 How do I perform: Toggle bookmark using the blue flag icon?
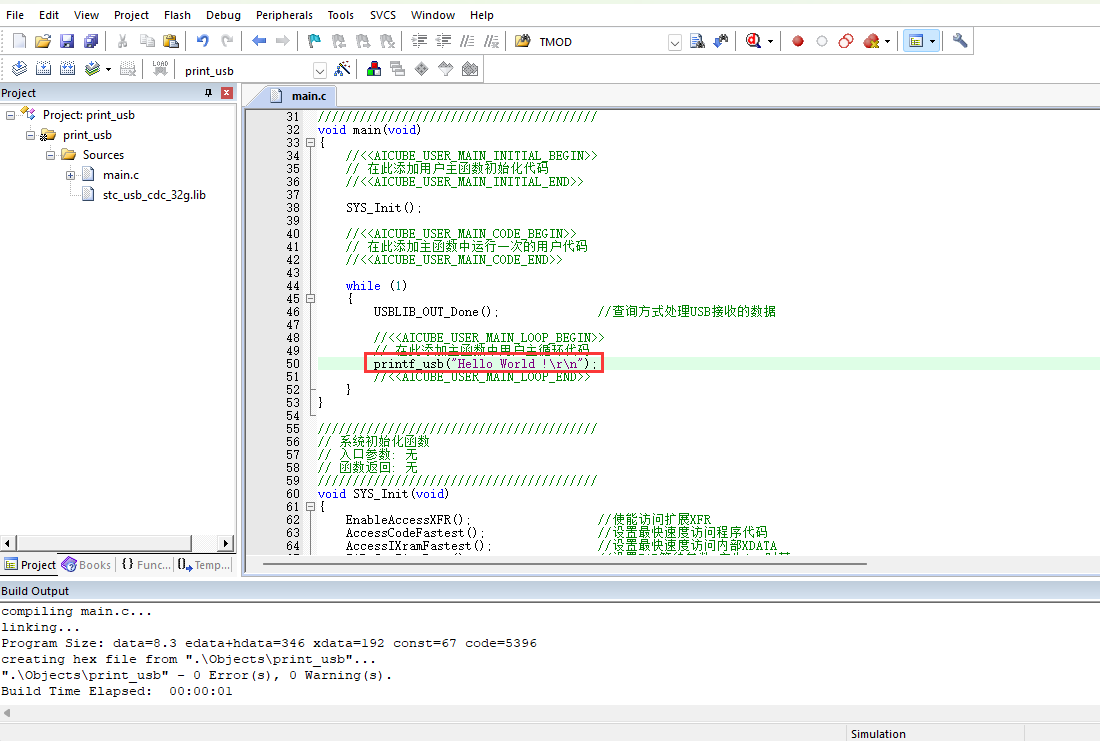pyautogui.click(x=314, y=41)
